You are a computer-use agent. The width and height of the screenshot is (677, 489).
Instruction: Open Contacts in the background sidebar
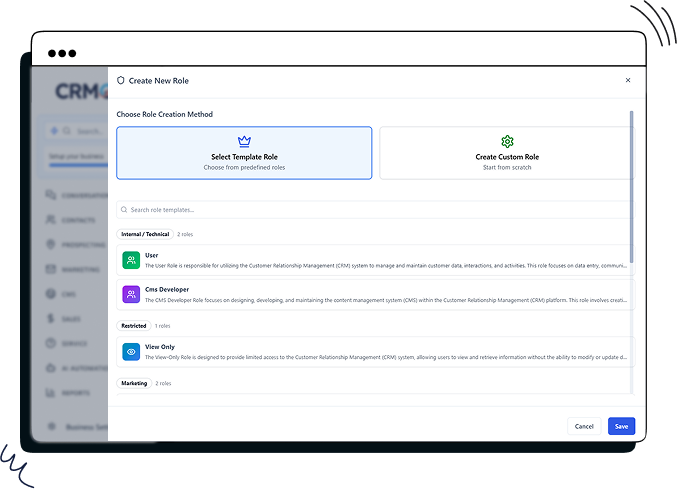[71, 220]
